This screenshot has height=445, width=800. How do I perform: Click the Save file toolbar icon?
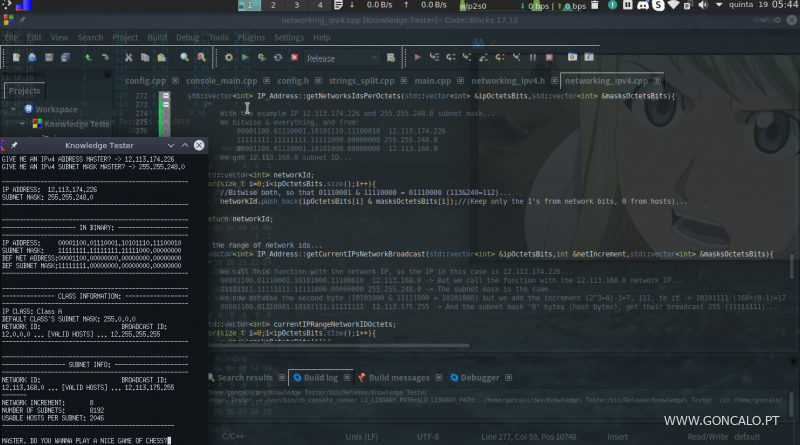(x=51, y=59)
